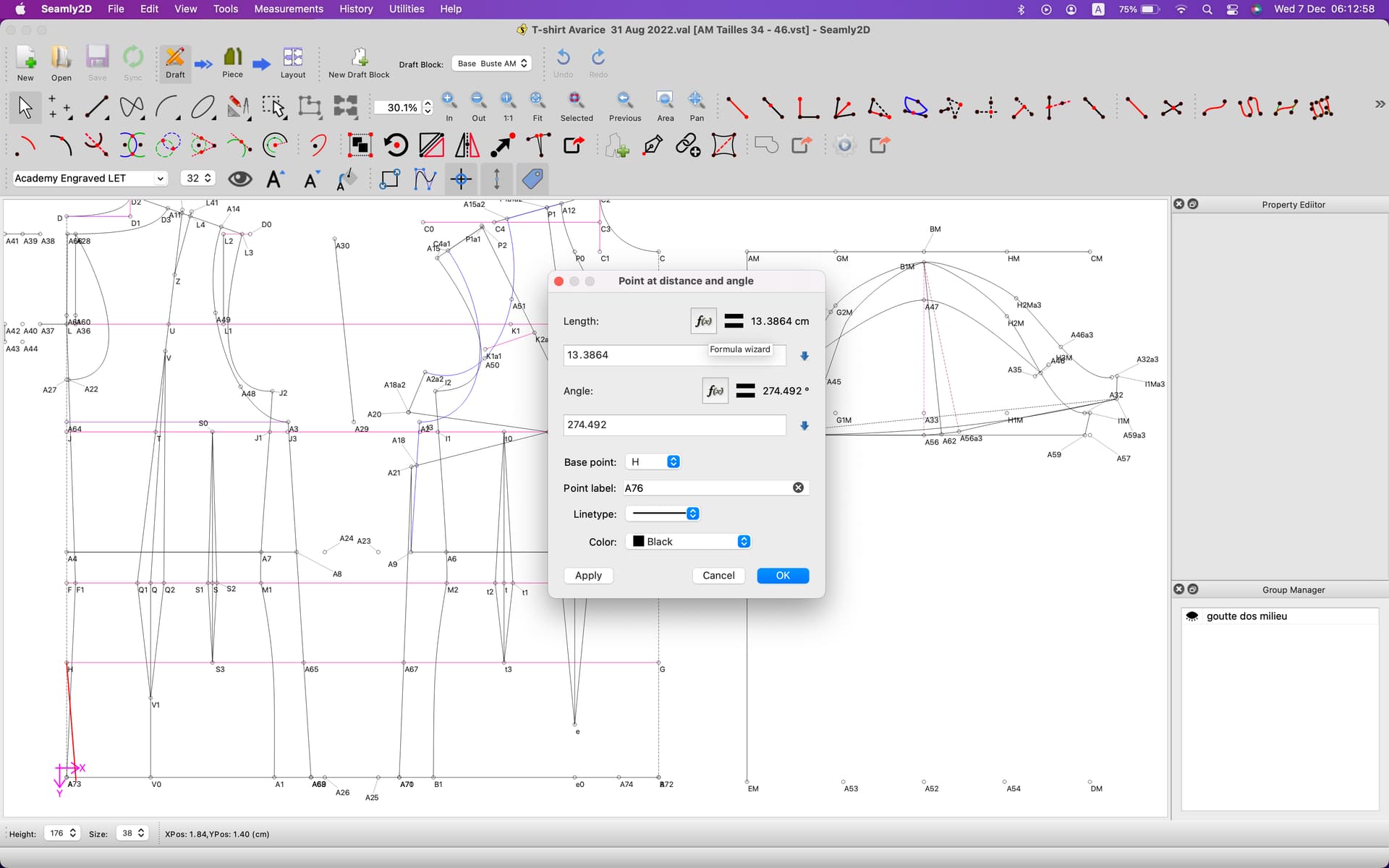Toggle the crosshair origin axis button
Viewport: 1389px width, 868px height.
461,179
